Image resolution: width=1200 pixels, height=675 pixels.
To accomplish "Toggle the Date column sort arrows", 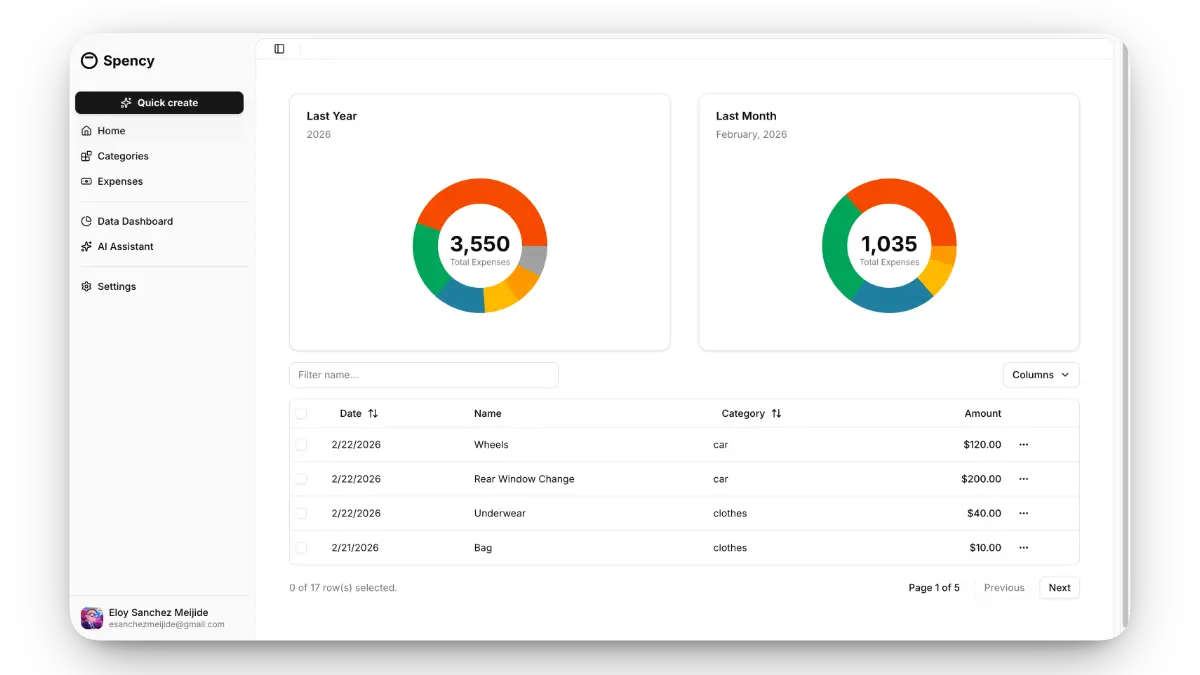I will (374, 413).
